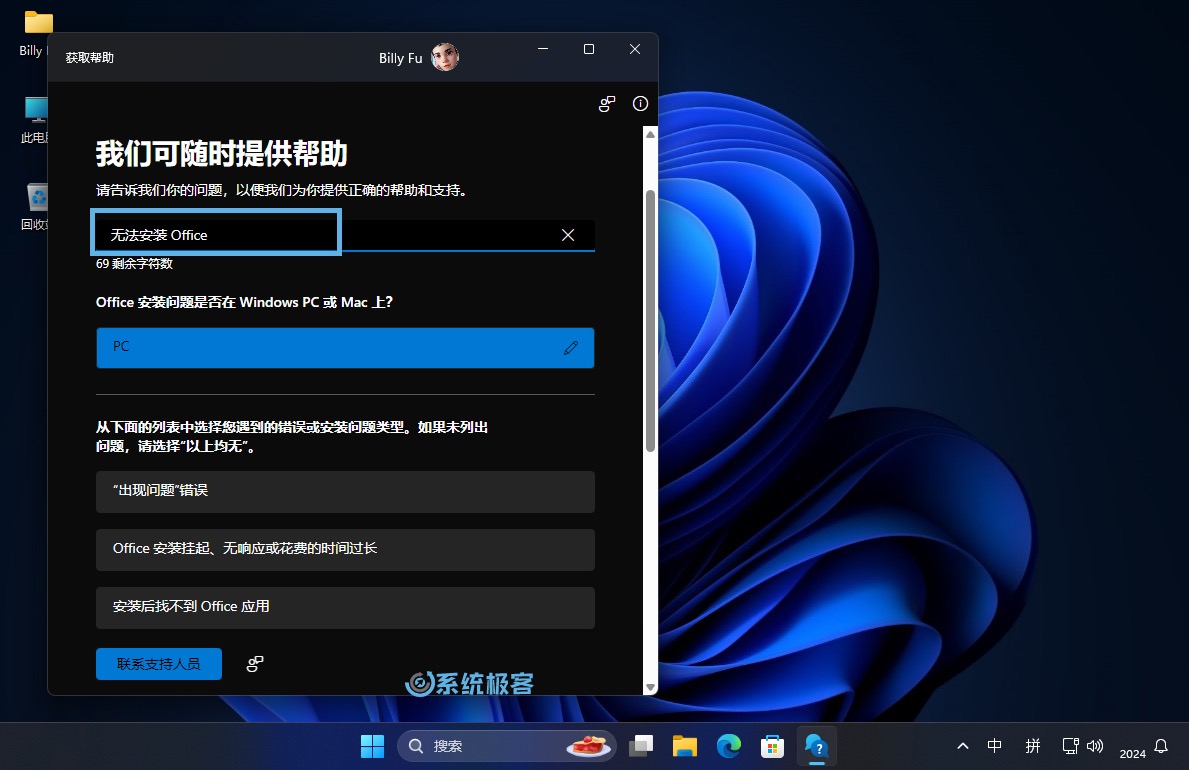The height and width of the screenshot is (770, 1189).
Task: Click the support agent icon beside 联系支持人员
Action: click(255, 663)
